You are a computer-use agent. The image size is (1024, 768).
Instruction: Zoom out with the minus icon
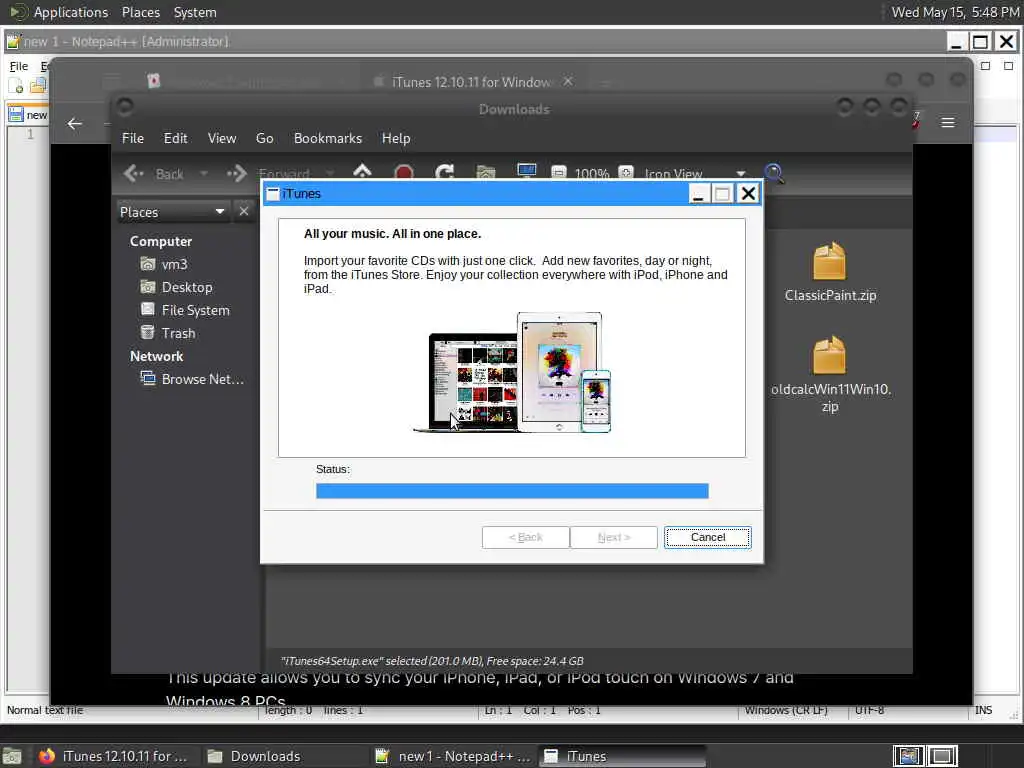click(558, 173)
